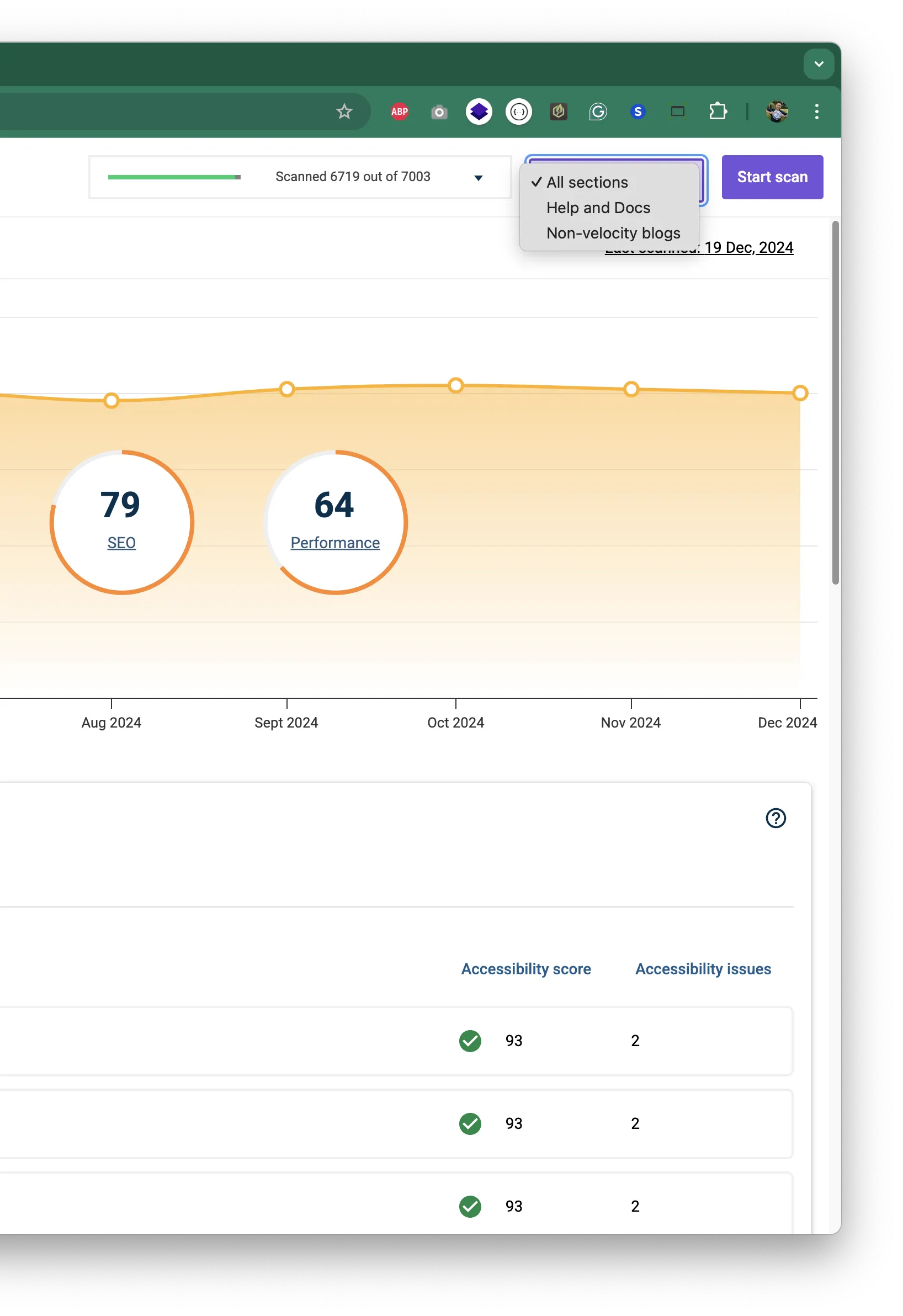
Task: Open the Adblock Plus extension
Action: [x=399, y=112]
